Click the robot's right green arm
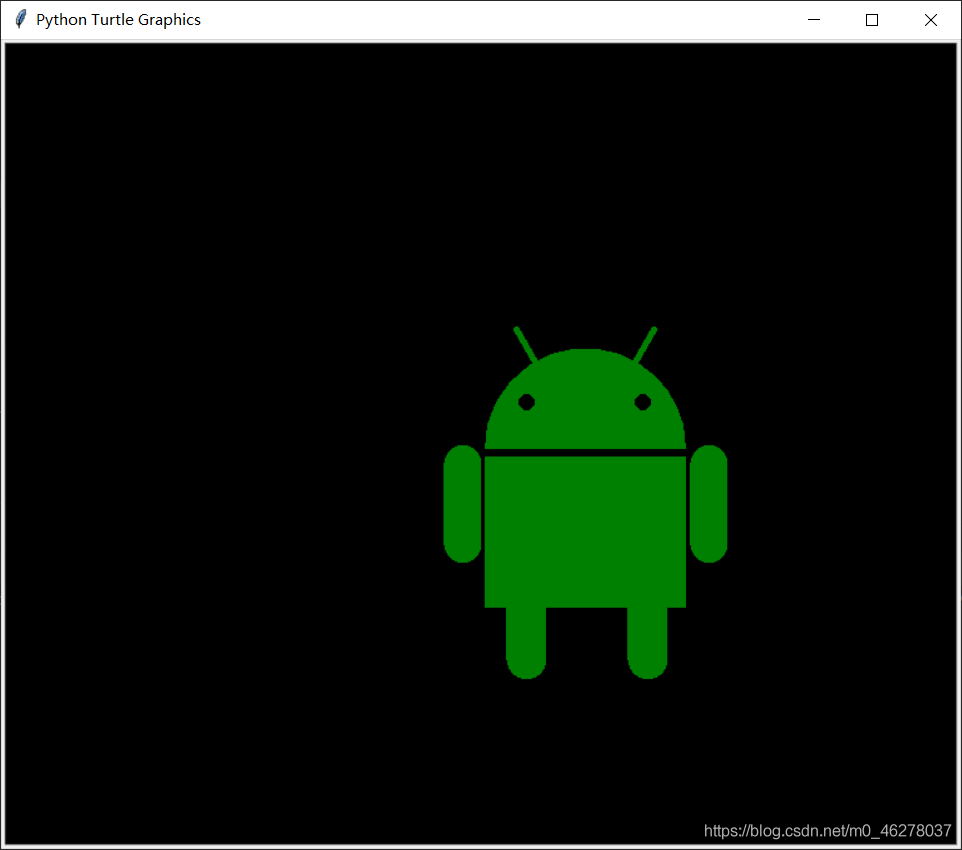The image size is (962, 850). coord(708,503)
